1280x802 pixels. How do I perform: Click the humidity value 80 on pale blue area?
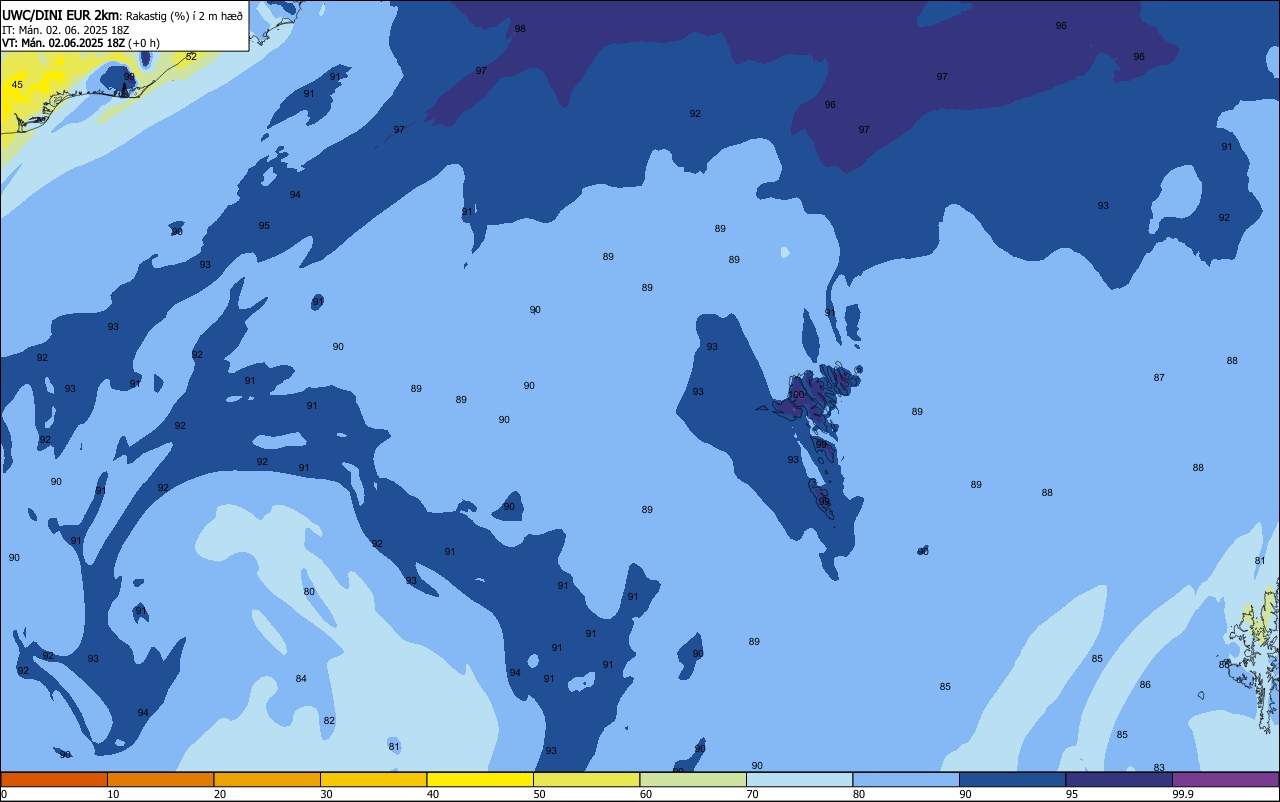pyautogui.click(x=309, y=592)
